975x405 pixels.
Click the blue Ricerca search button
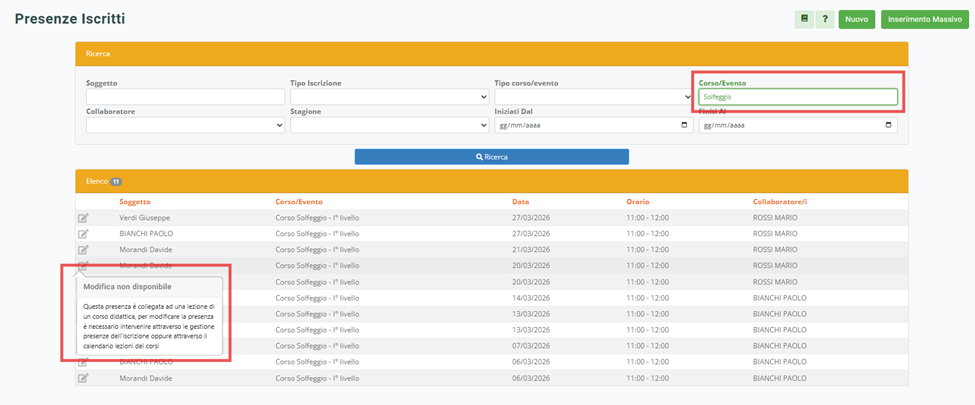492,157
